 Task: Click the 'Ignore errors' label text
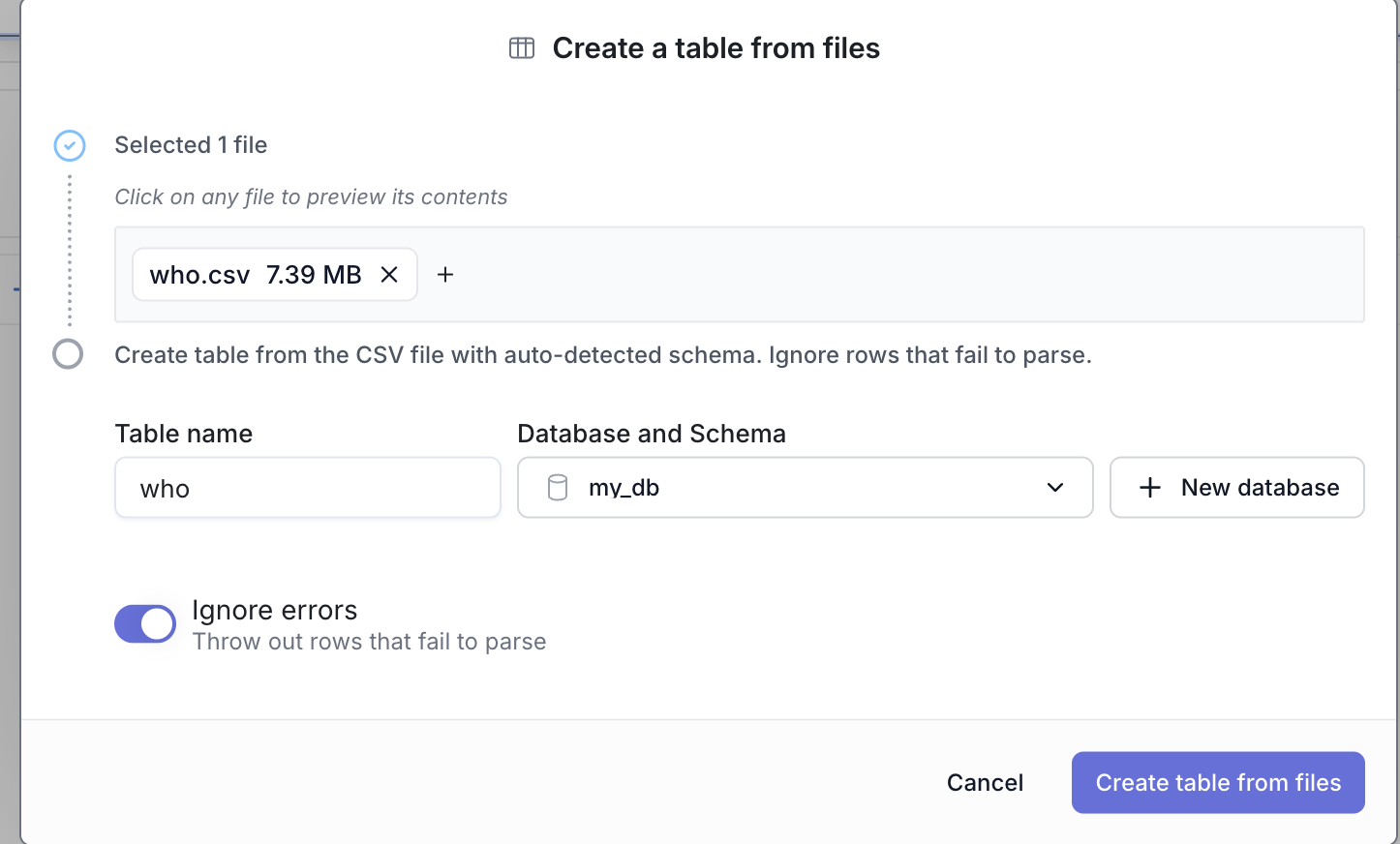coord(275,611)
